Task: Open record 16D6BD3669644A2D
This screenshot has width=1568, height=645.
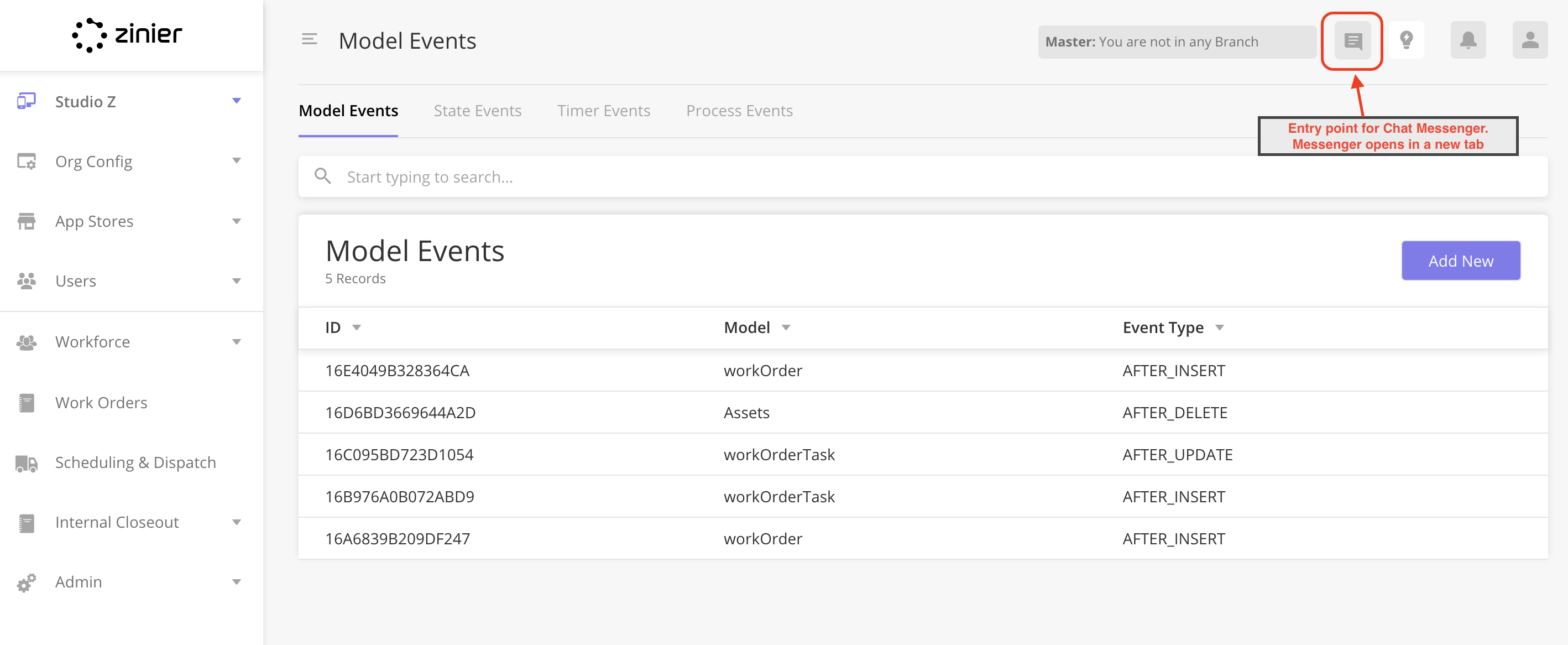Action: pyautogui.click(x=923, y=412)
